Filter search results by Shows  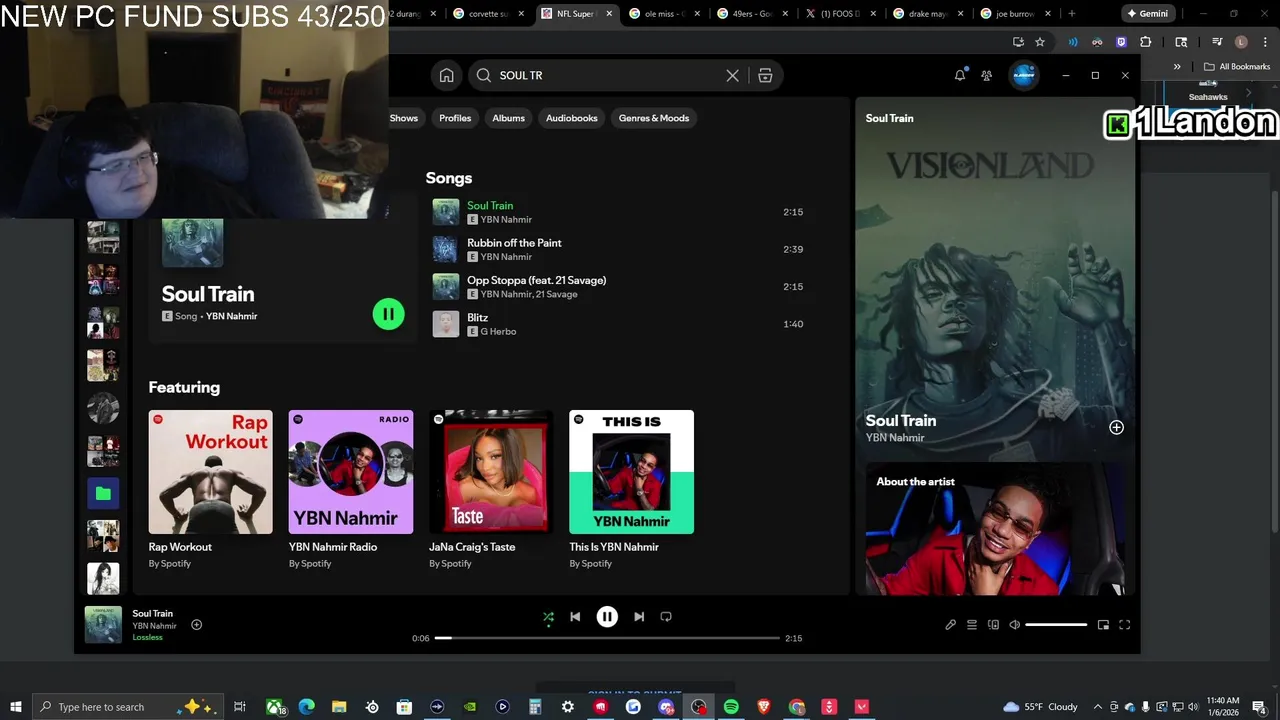(403, 118)
